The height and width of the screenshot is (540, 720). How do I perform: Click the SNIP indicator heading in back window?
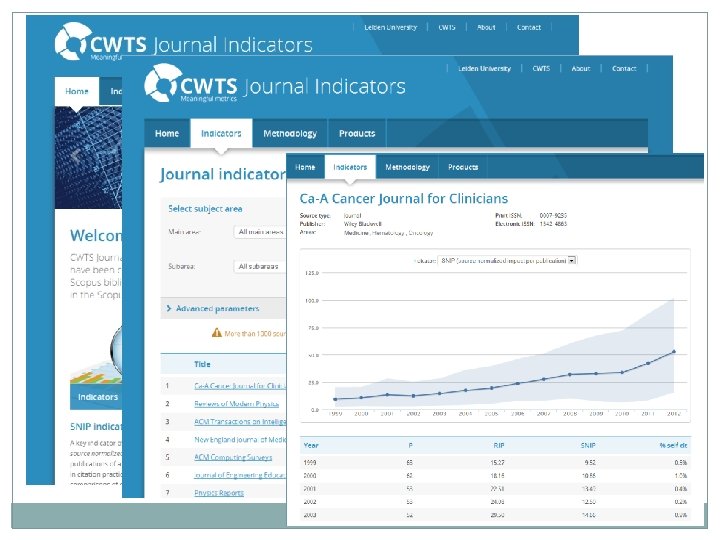click(96, 427)
